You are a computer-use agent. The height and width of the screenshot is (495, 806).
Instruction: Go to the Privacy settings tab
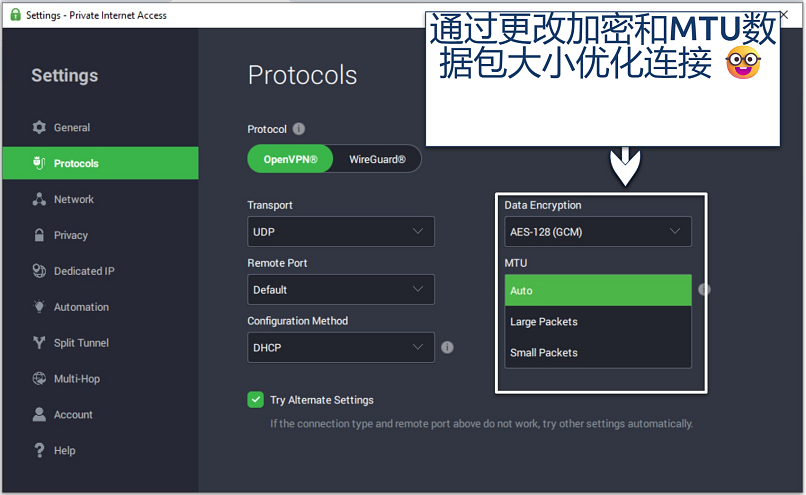[100, 235]
